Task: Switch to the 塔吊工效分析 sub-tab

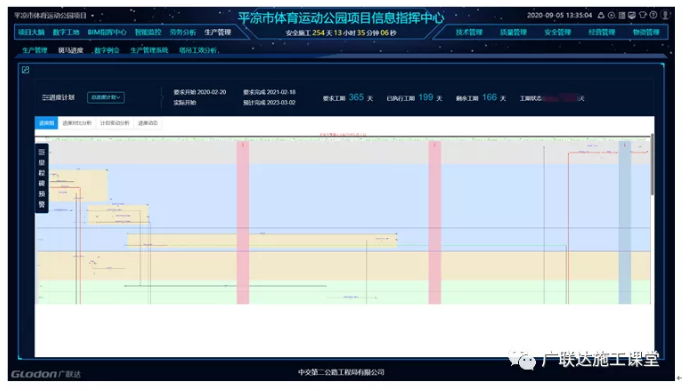Action: tap(198, 50)
